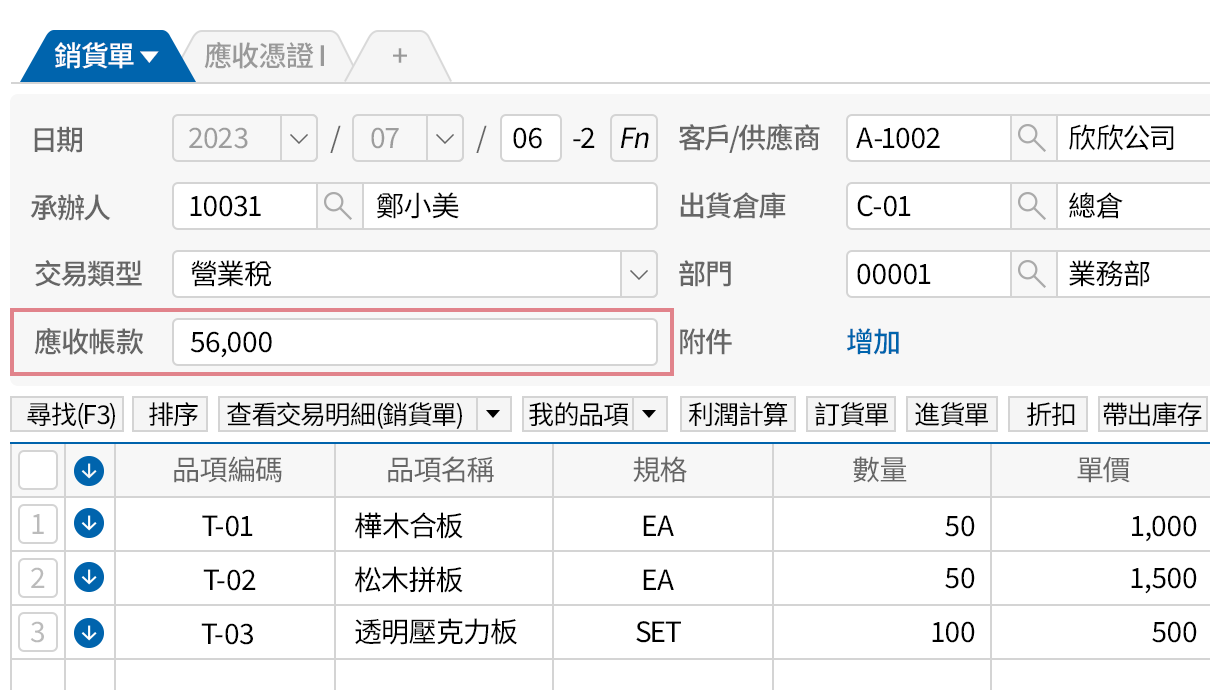Switch to the 應收憑證 I tab
The height and width of the screenshot is (690, 1210).
266,56
